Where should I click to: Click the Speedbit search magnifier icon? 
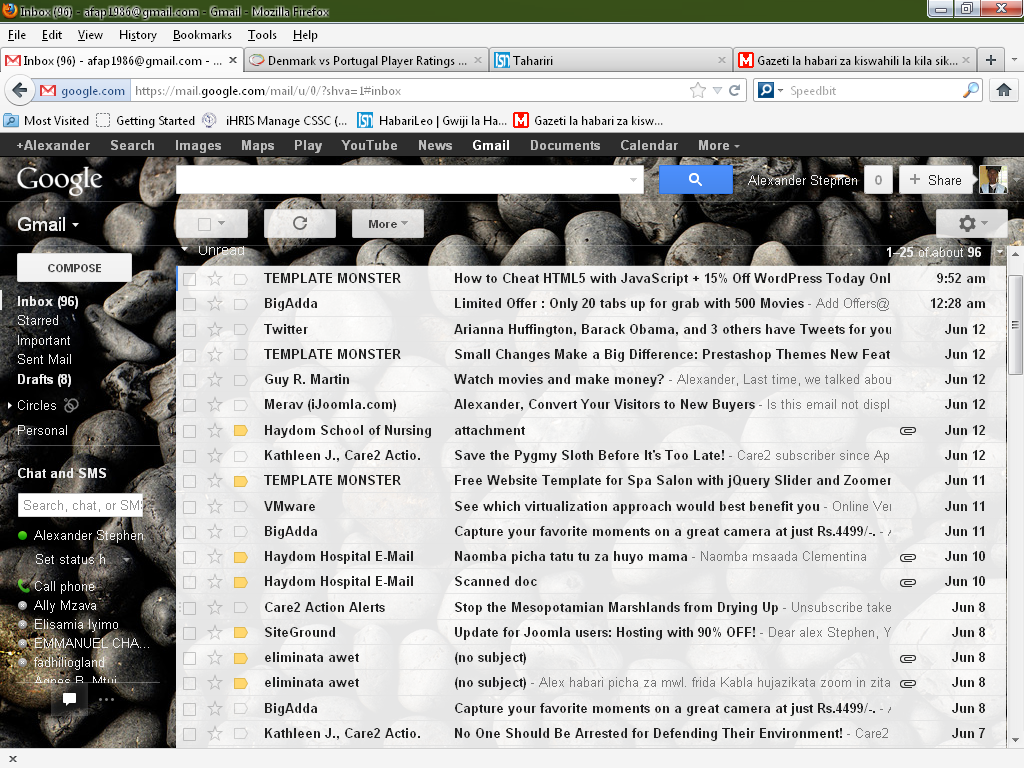pyautogui.click(x=971, y=90)
